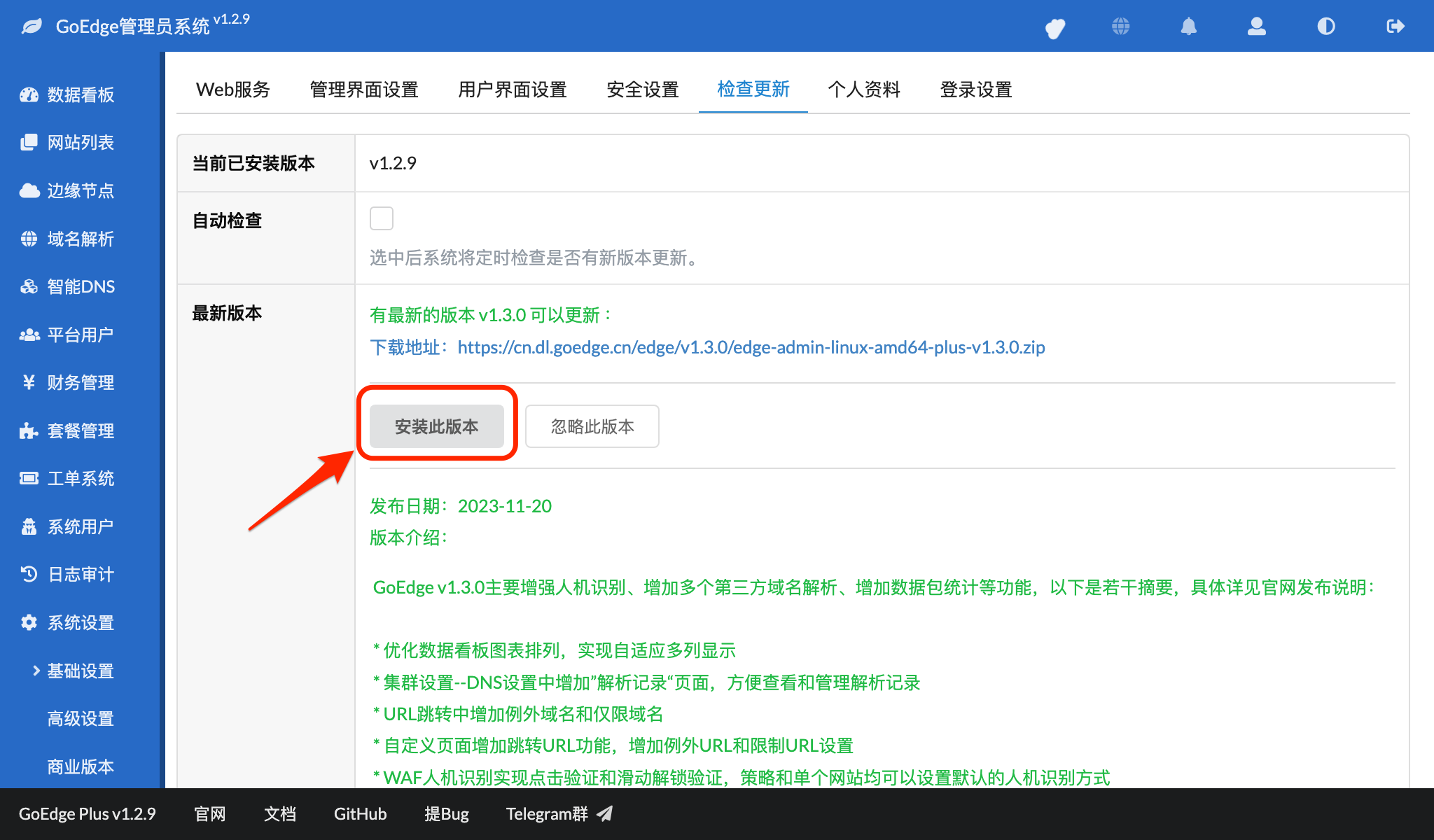The height and width of the screenshot is (840, 1434).
Task: Click the 平台用户 users icon
Action: click(29, 335)
